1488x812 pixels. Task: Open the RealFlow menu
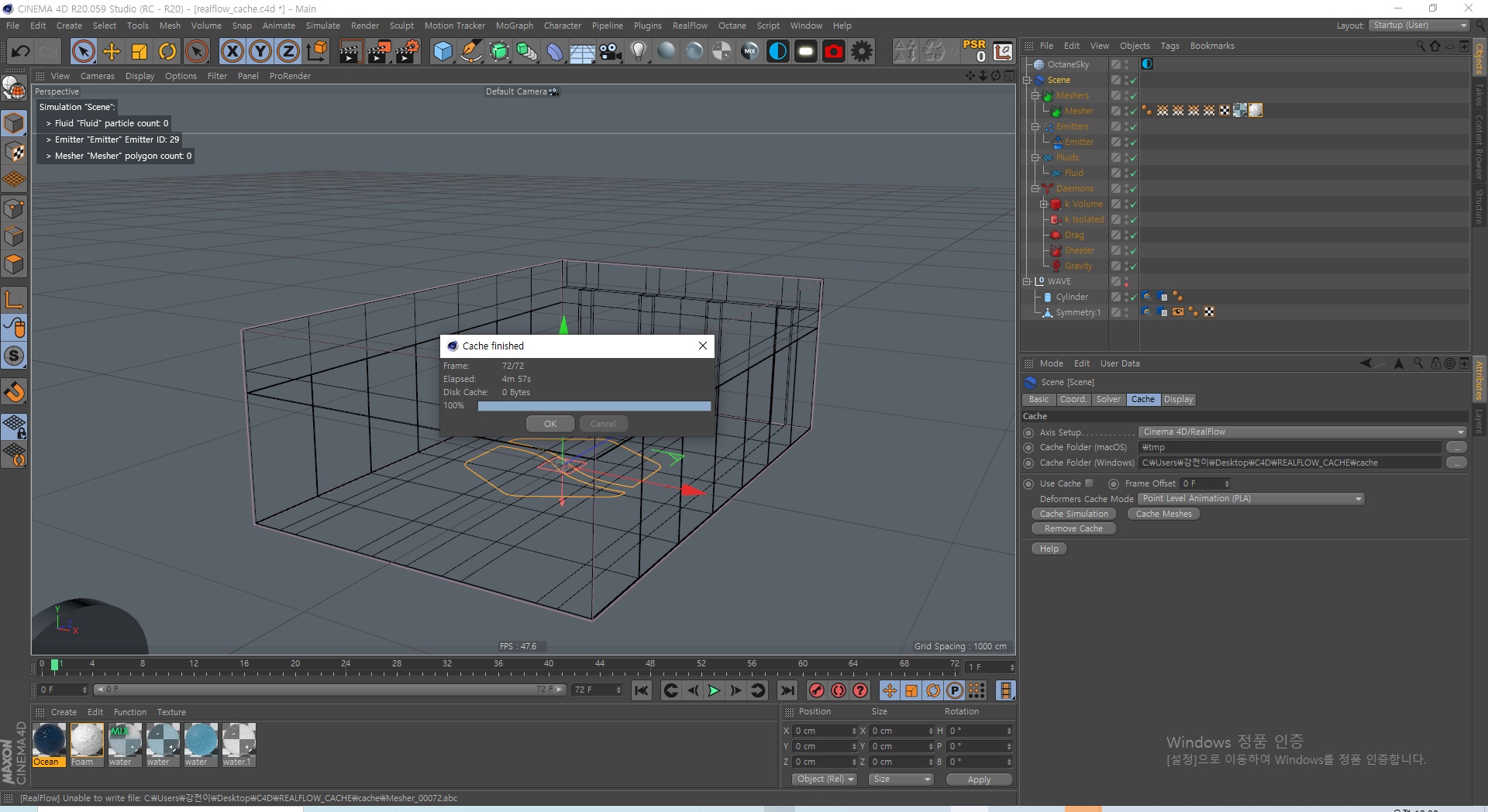690,26
